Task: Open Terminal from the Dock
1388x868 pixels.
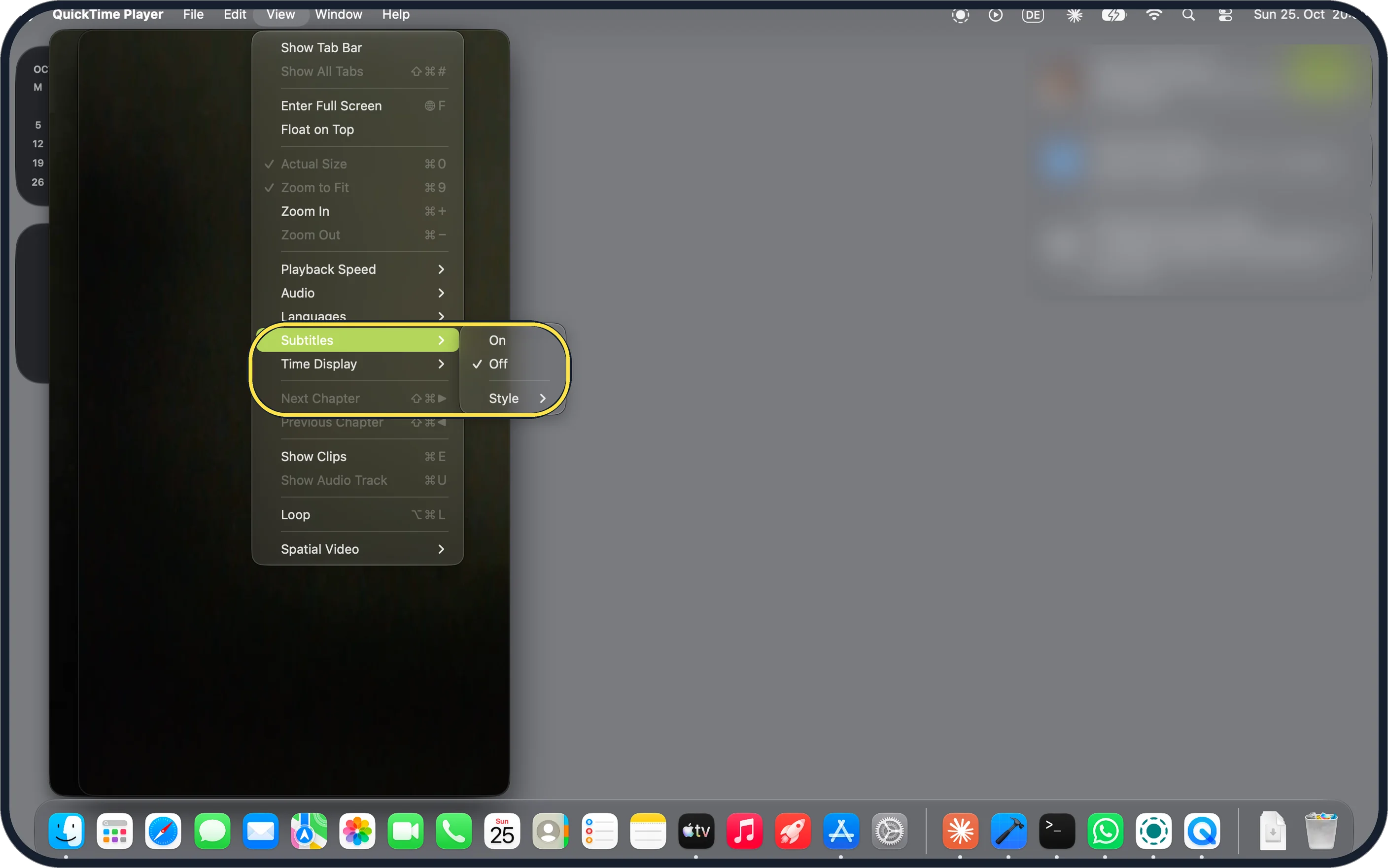Action: pos(1057,831)
